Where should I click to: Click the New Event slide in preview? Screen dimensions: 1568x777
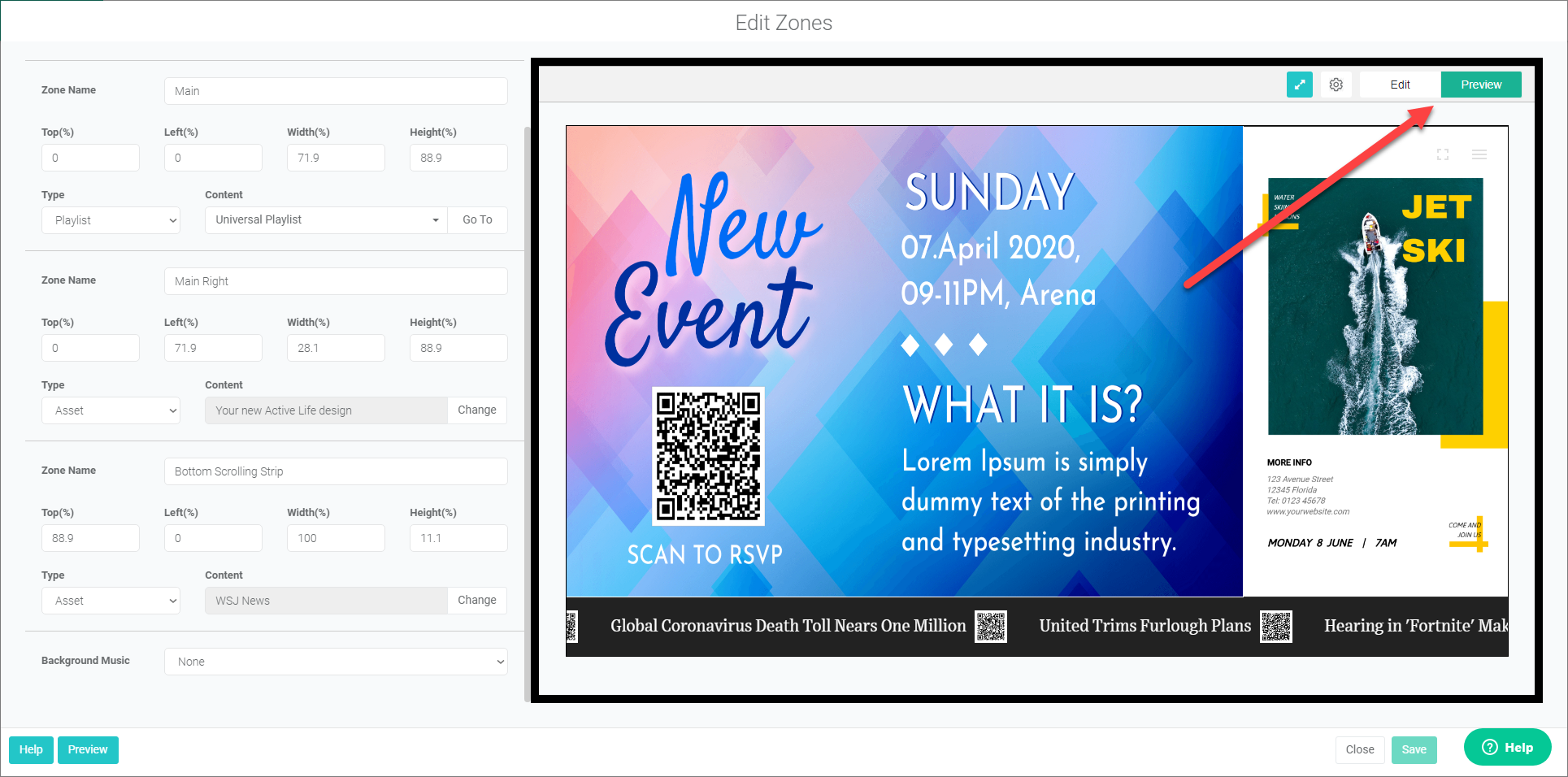904,361
